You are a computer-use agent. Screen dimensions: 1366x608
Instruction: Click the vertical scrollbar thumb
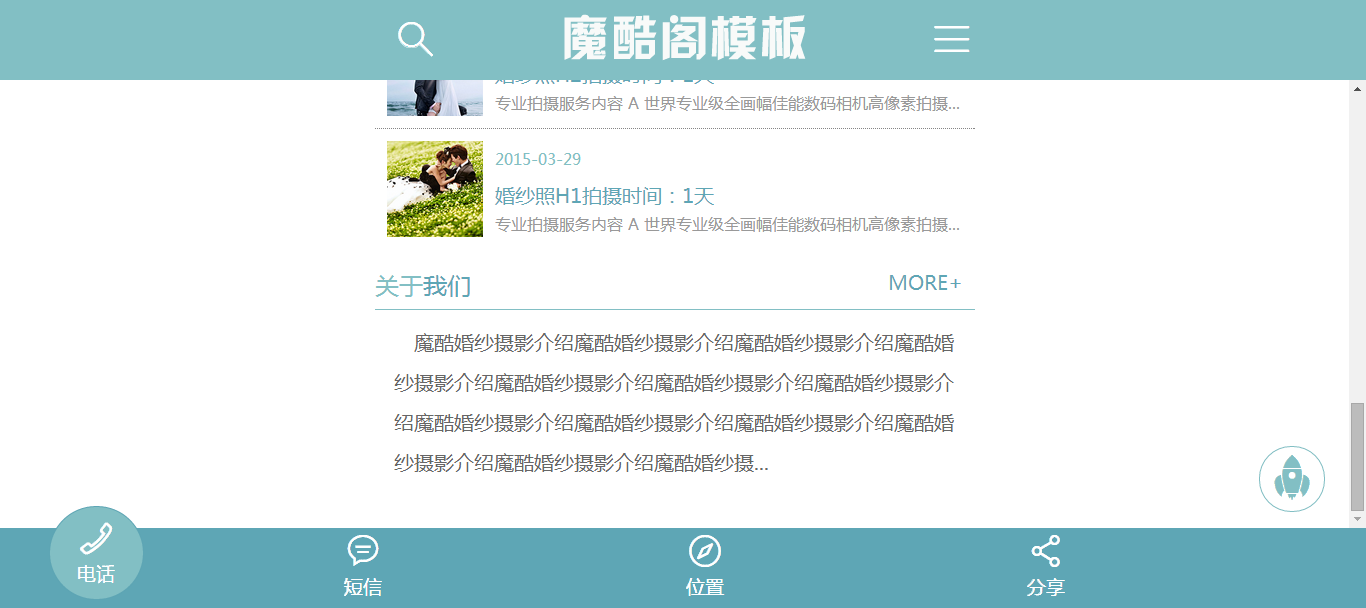[x=1357, y=457]
